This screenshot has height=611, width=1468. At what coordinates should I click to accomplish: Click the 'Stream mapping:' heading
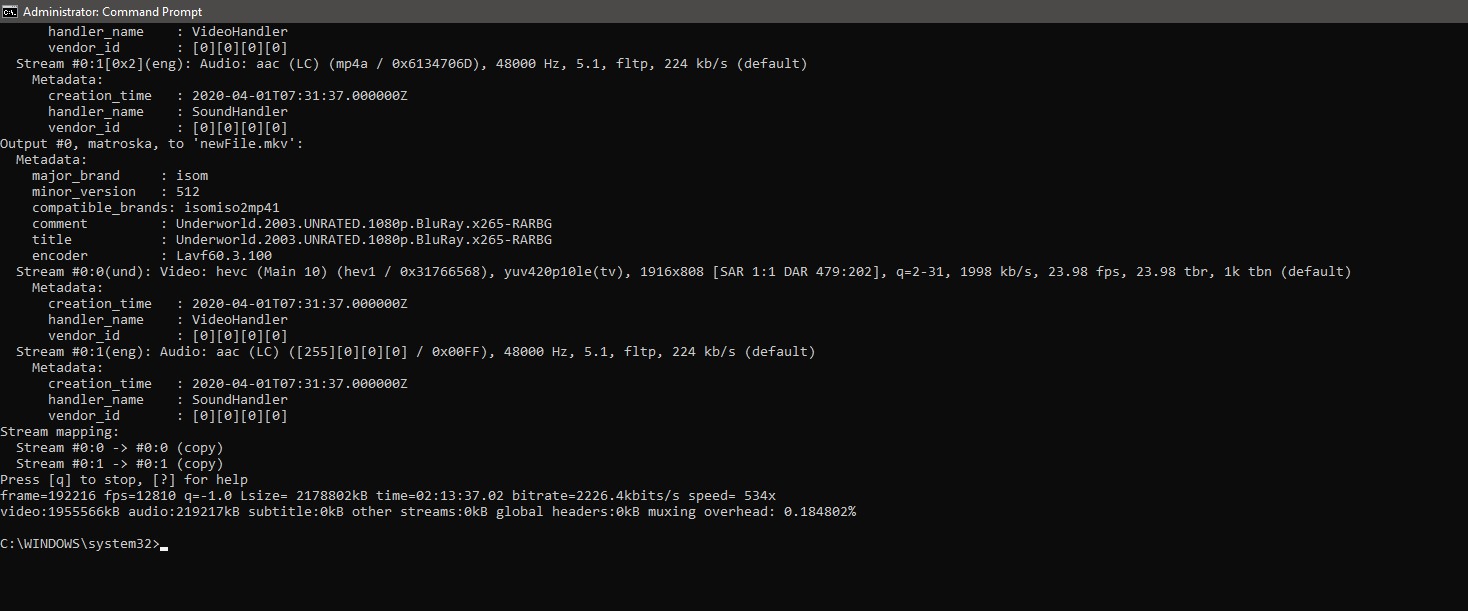point(60,432)
